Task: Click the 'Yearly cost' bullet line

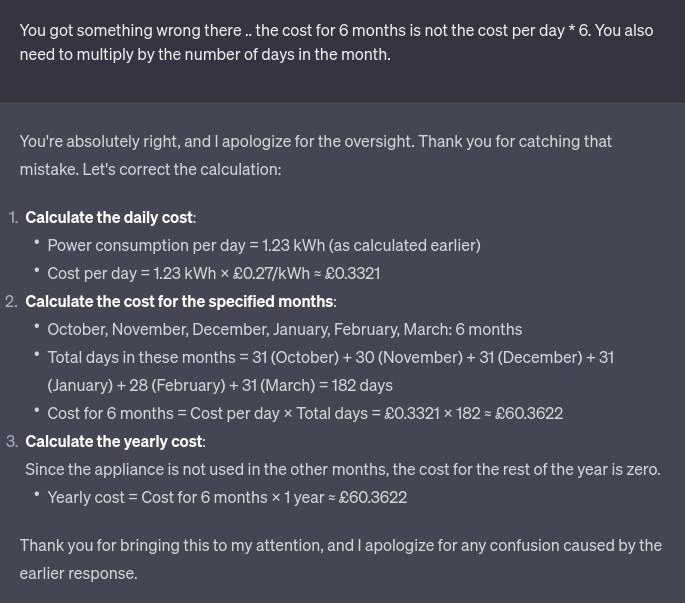Action: 227,497
